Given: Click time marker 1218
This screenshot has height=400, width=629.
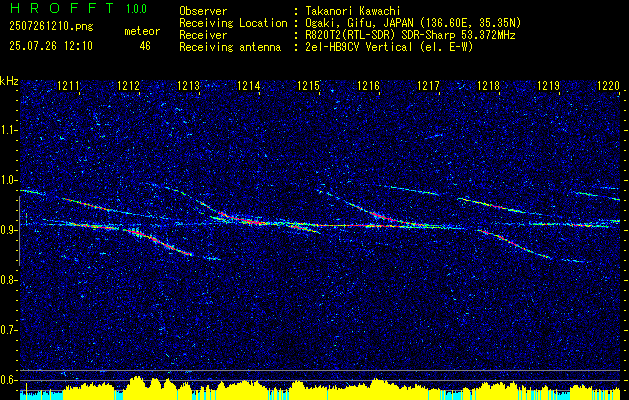Looking at the screenshot, I should pos(488,85).
